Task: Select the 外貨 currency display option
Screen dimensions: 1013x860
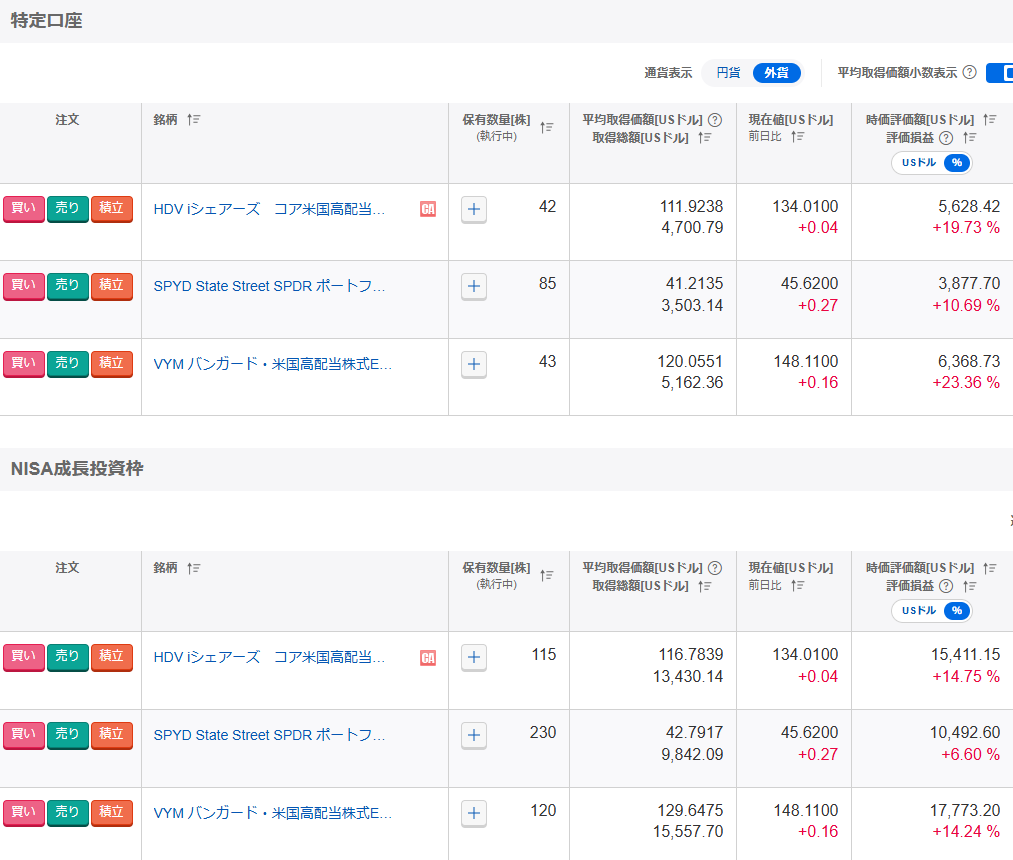Action: point(776,73)
